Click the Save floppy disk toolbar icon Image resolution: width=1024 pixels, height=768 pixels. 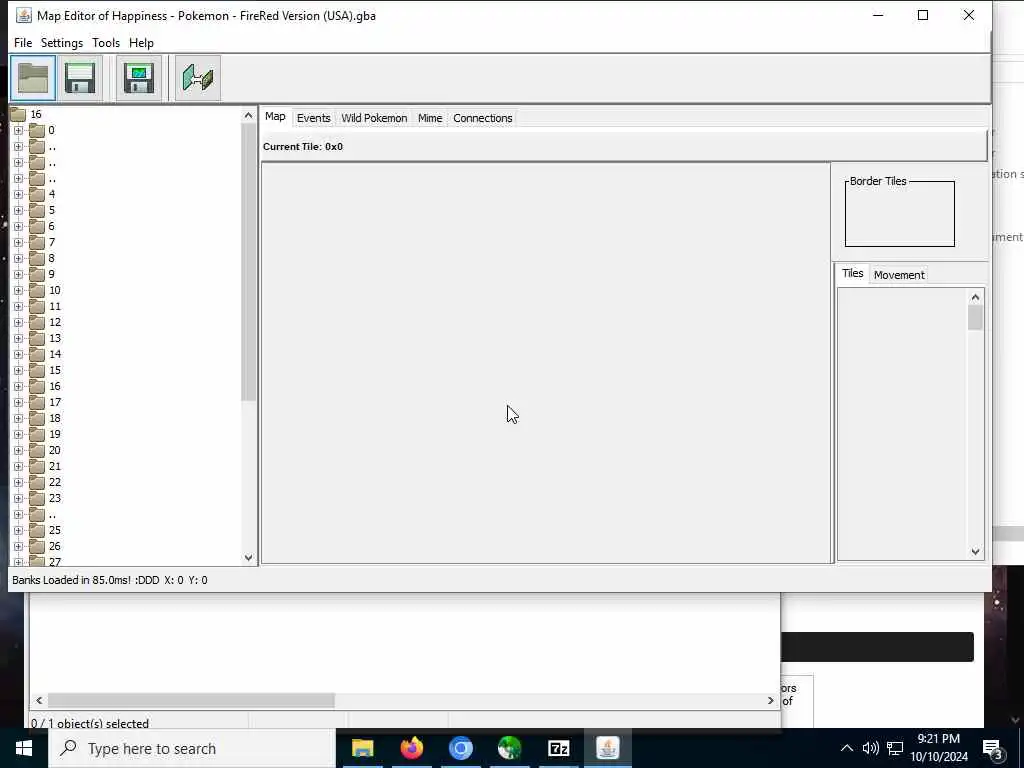click(x=80, y=78)
